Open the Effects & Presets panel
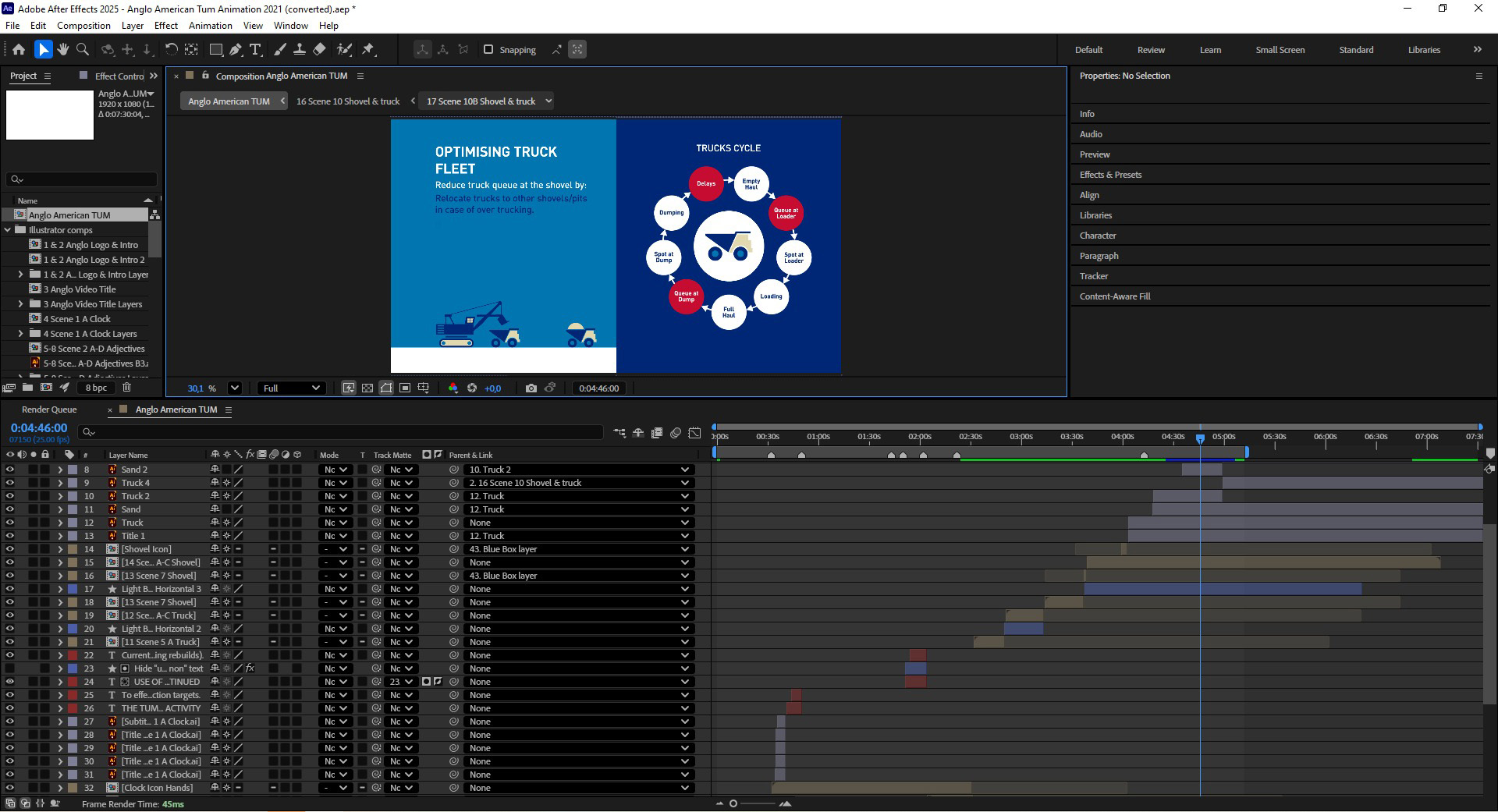 pos(1110,175)
